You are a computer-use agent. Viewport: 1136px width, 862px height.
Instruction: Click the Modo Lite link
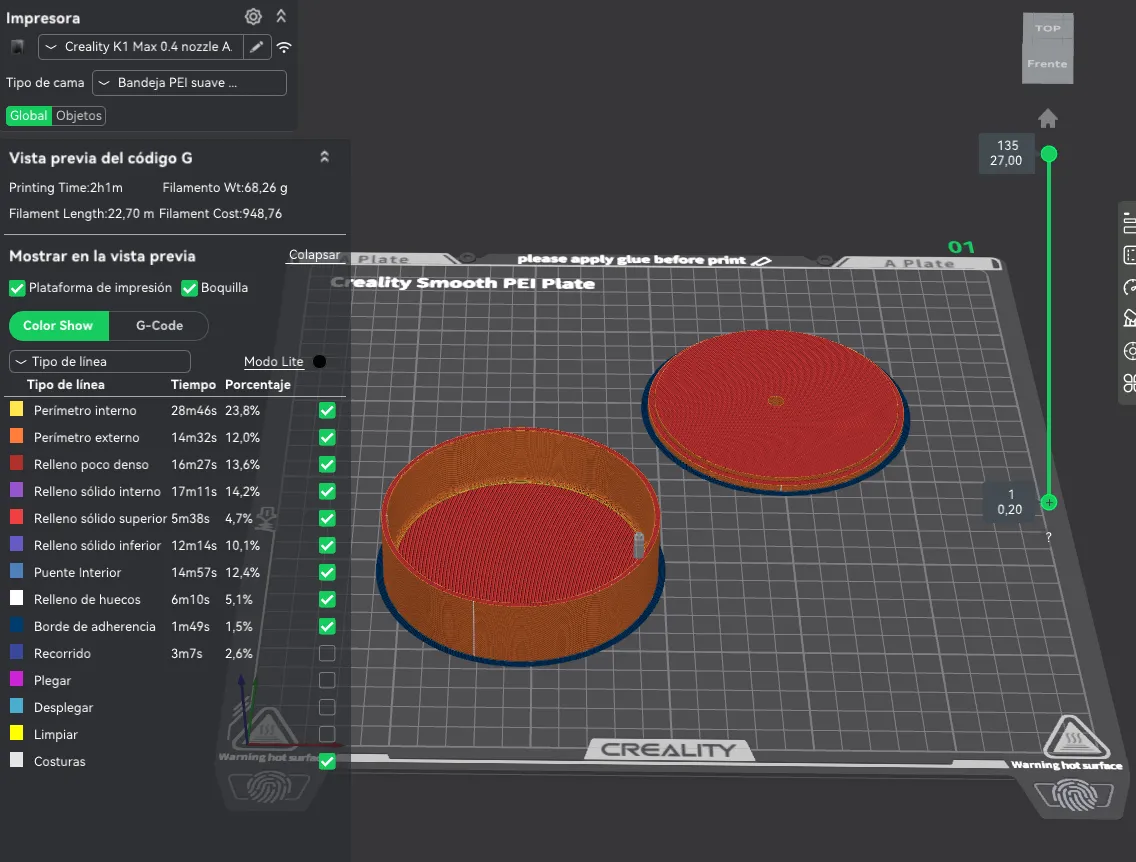(273, 361)
